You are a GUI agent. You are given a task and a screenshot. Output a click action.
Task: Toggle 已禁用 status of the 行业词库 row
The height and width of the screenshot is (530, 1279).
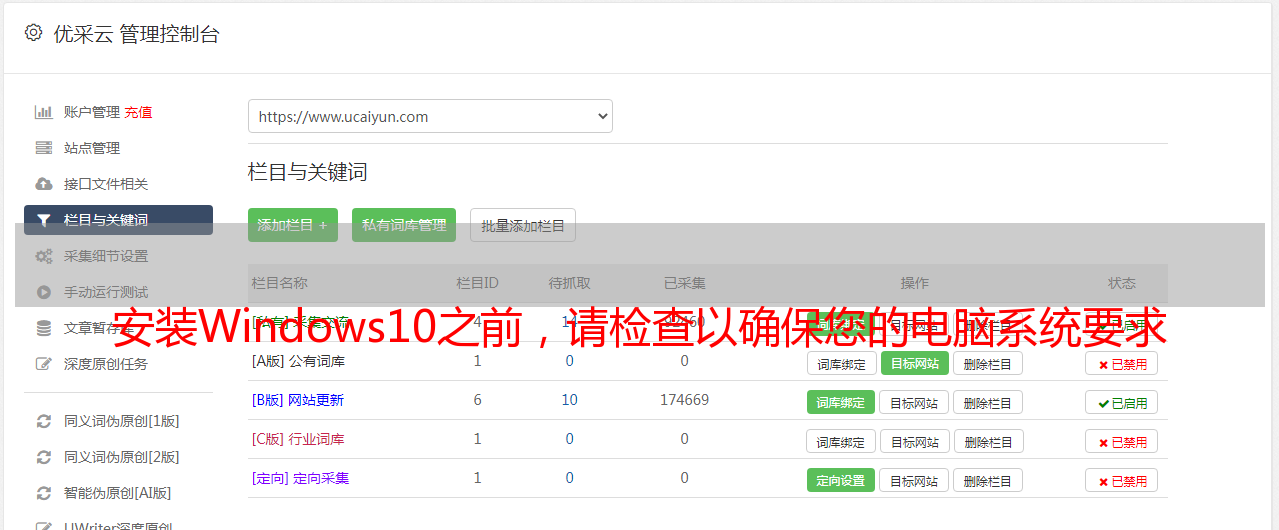click(1122, 441)
